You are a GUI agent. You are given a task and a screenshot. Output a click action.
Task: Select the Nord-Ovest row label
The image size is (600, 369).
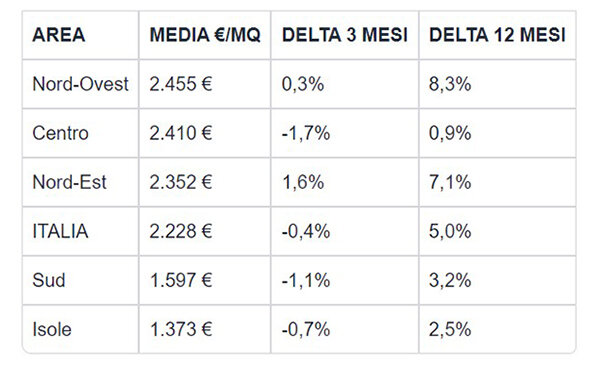pos(80,84)
